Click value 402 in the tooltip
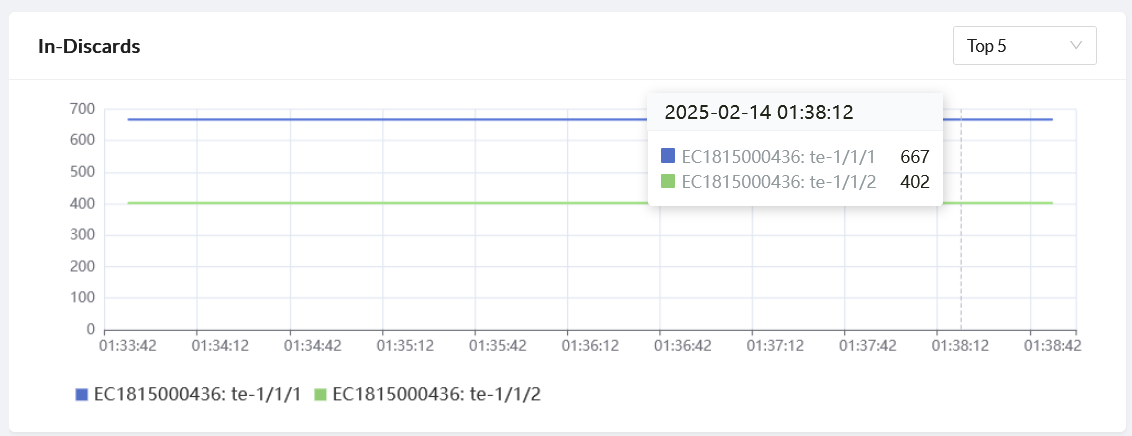The height and width of the screenshot is (436, 1132). tap(915, 182)
